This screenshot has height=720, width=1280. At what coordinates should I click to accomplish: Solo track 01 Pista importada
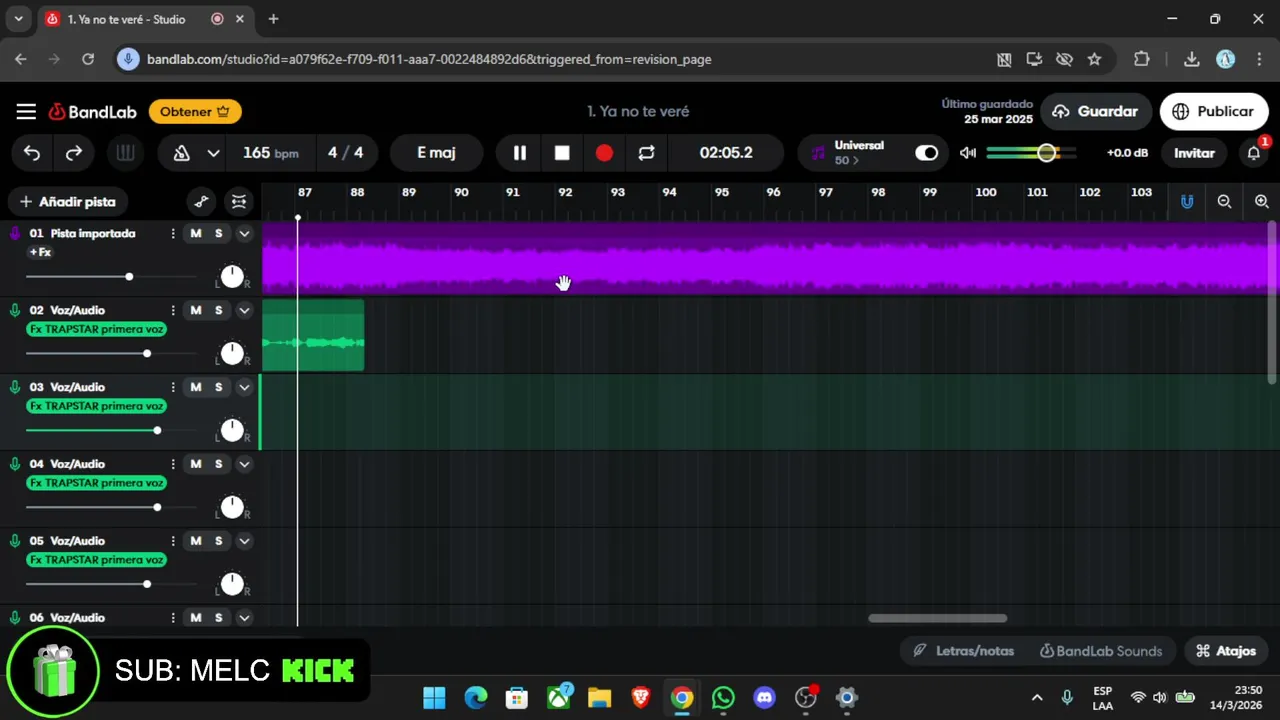(218, 233)
